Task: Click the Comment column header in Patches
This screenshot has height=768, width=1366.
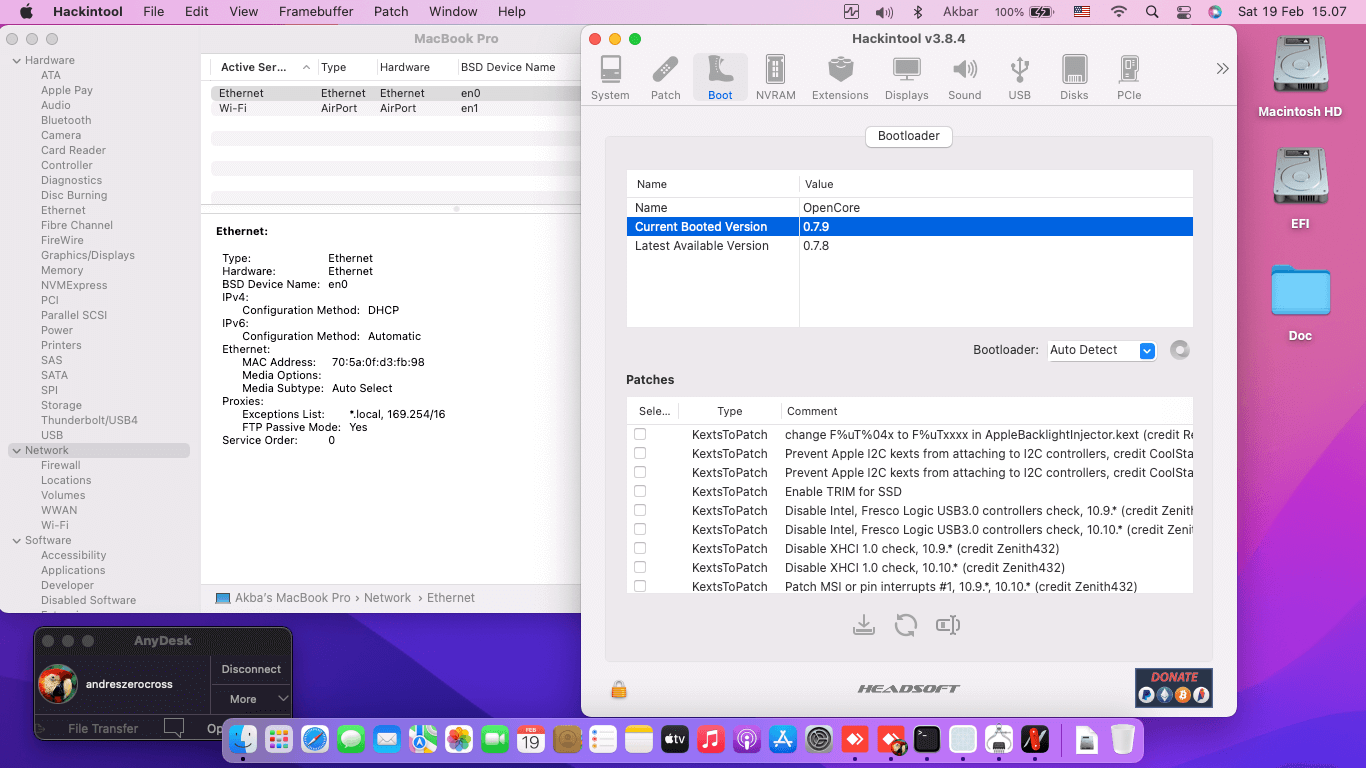Action: 812,411
